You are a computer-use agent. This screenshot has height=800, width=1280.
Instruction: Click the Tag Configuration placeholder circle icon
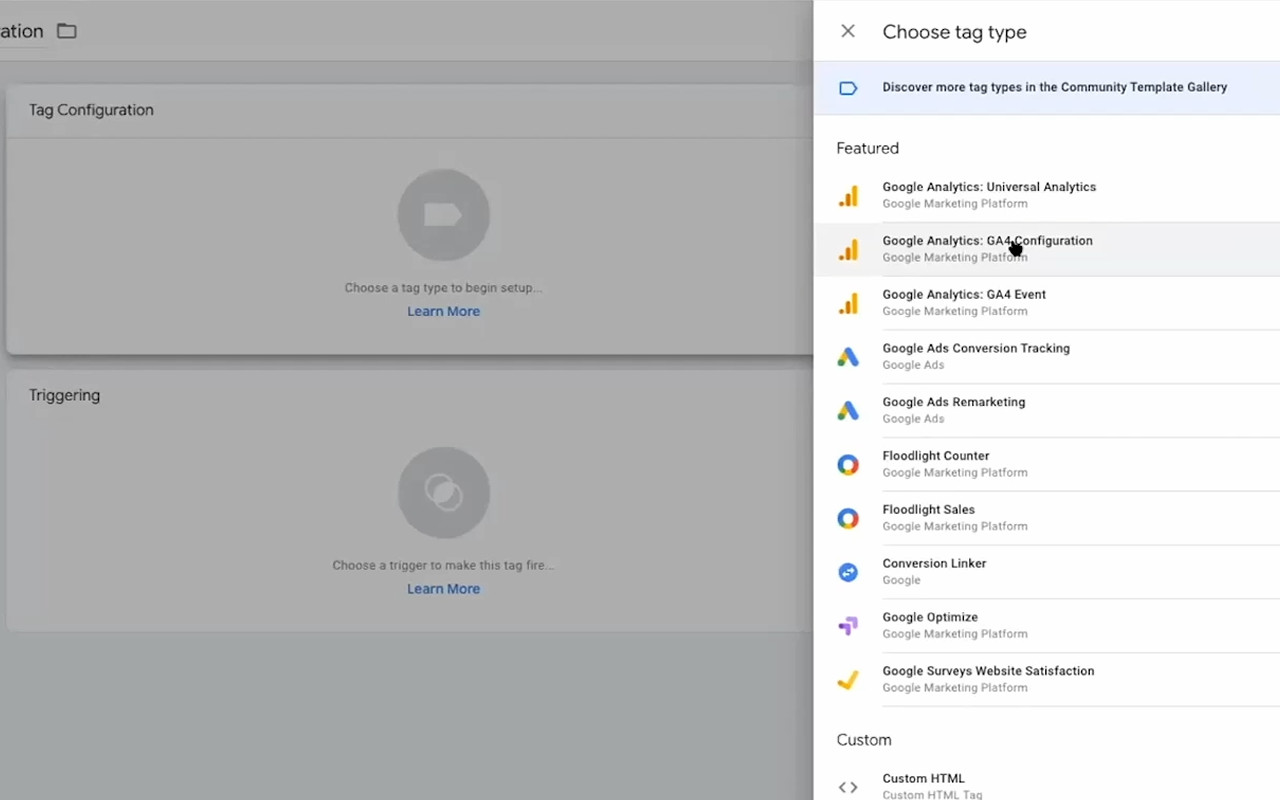pos(443,215)
